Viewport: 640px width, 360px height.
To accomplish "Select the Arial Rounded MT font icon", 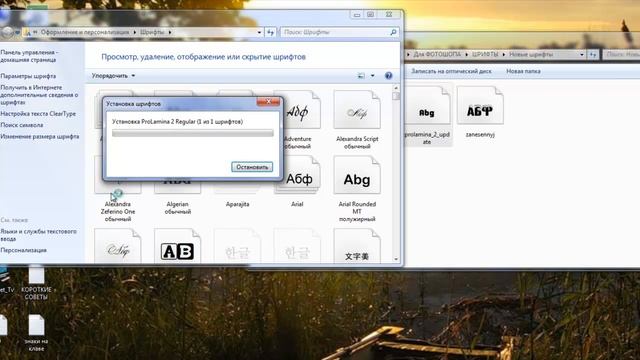I will click(357, 175).
